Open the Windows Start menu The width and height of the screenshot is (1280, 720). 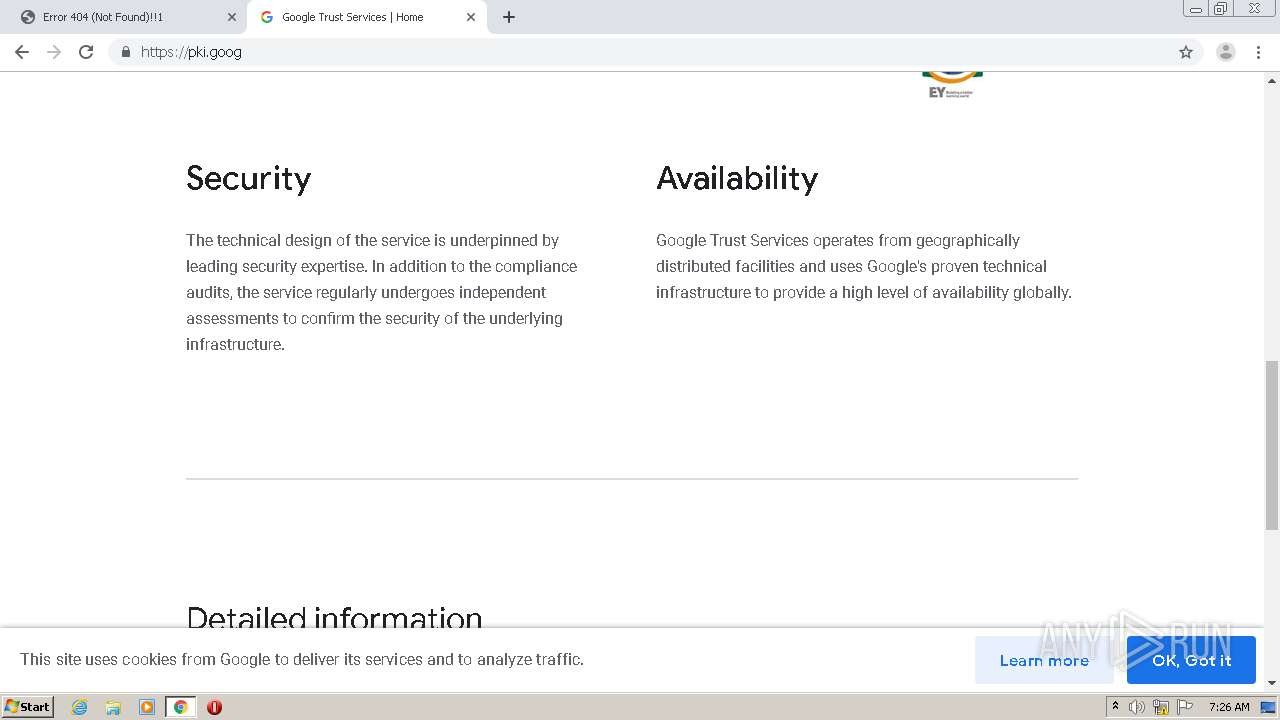tap(28, 707)
